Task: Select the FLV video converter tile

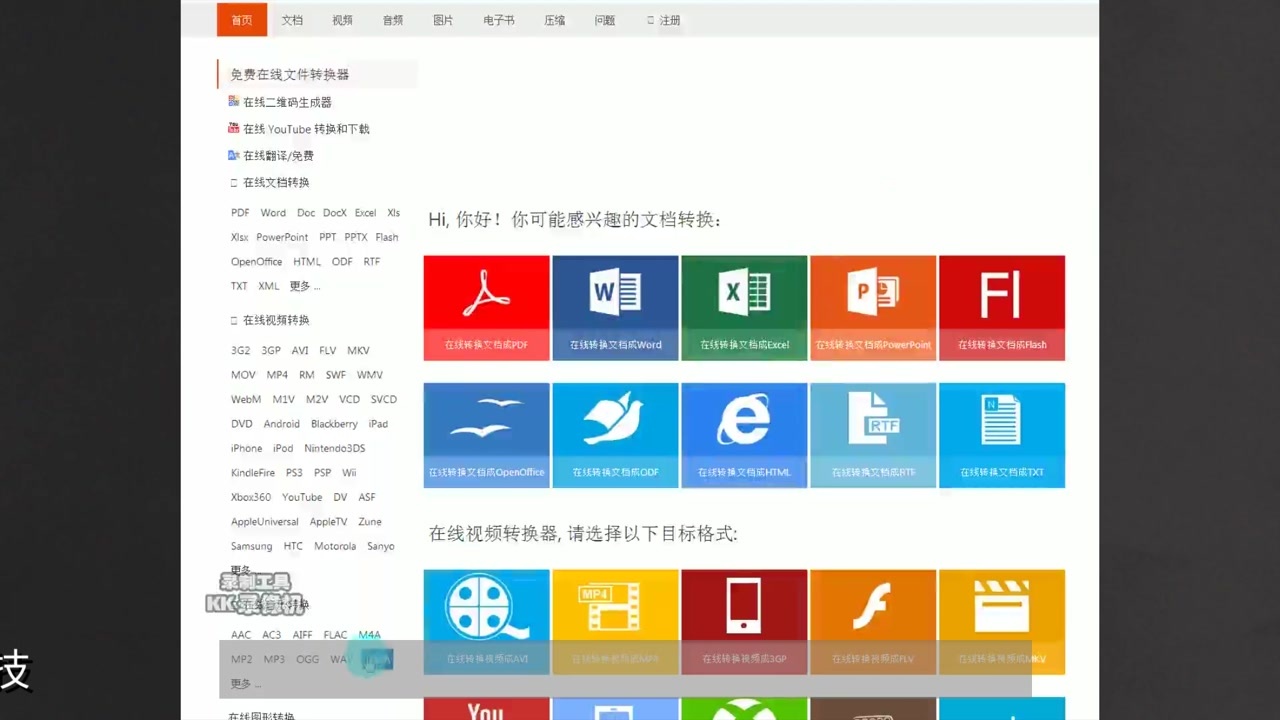Action: (x=873, y=622)
